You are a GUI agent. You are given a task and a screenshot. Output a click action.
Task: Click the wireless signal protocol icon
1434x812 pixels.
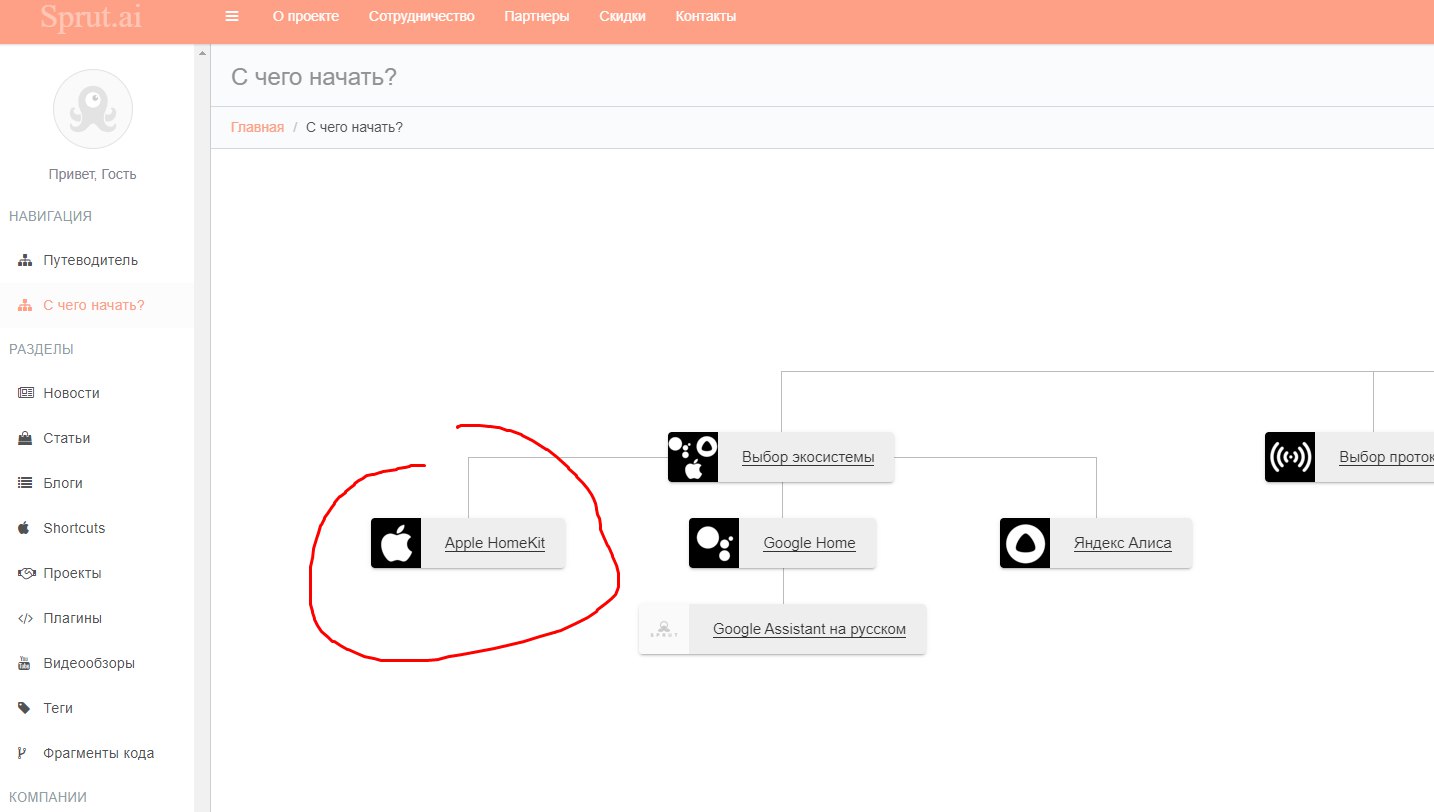[1290, 457]
